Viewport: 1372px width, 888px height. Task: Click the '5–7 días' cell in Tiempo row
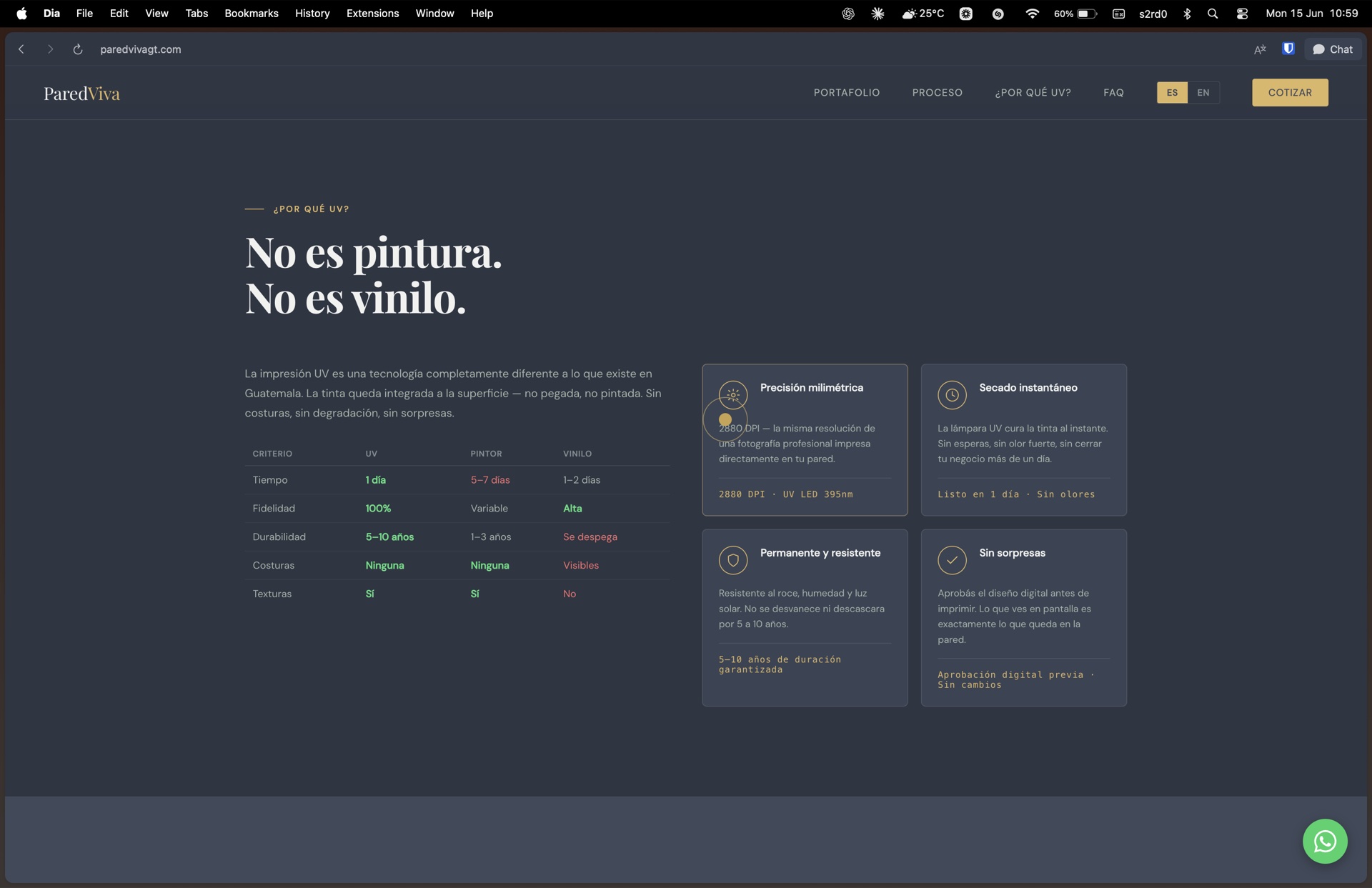pyautogui.click(x=489, y=479)
